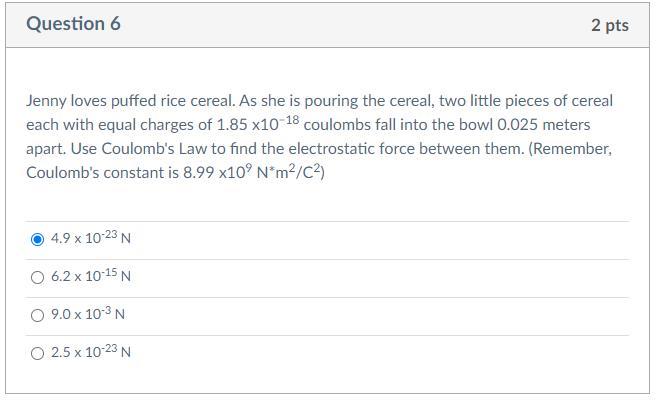Click the Question 6 heading
656x401 pixels.
pyautogui.click(x=73, y=24)
